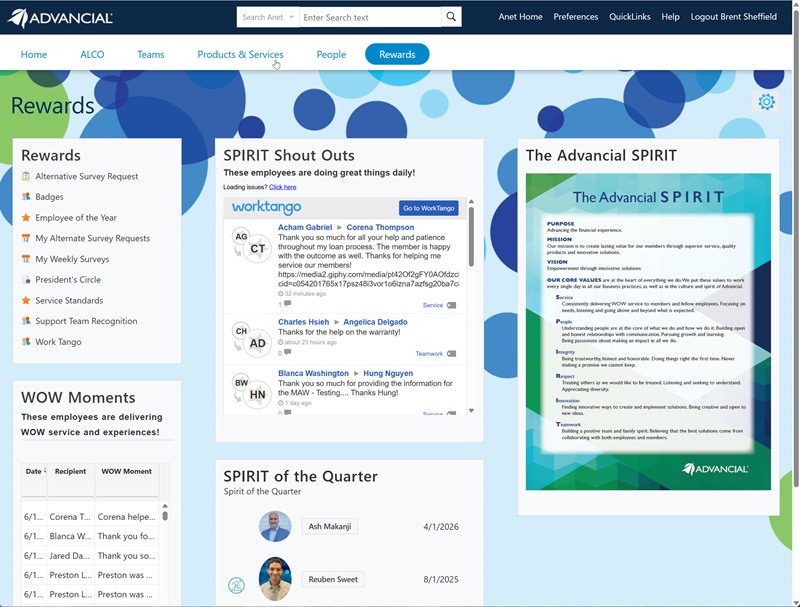Click the comment icon on Acham Gabriel post
This screenshot has height=607, width=800.
pos(287,304)
